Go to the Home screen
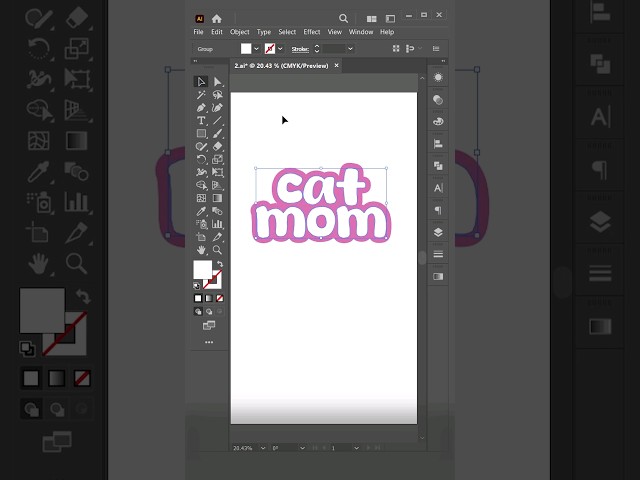 pos(217,19)
